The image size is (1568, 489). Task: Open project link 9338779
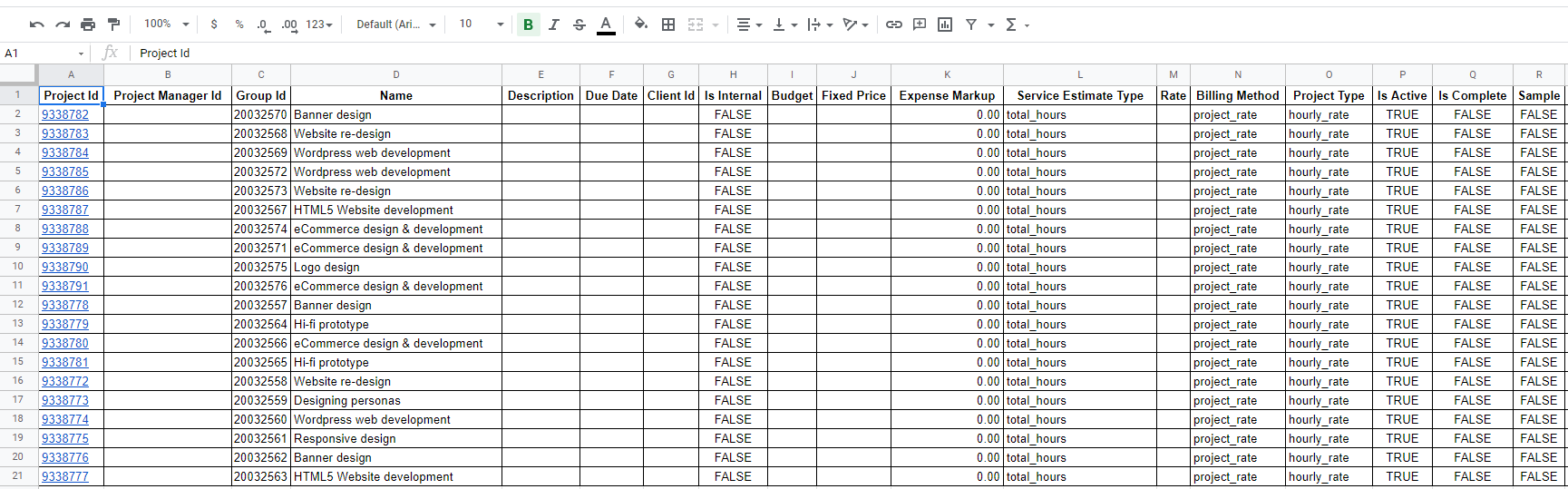click(65, 324)
